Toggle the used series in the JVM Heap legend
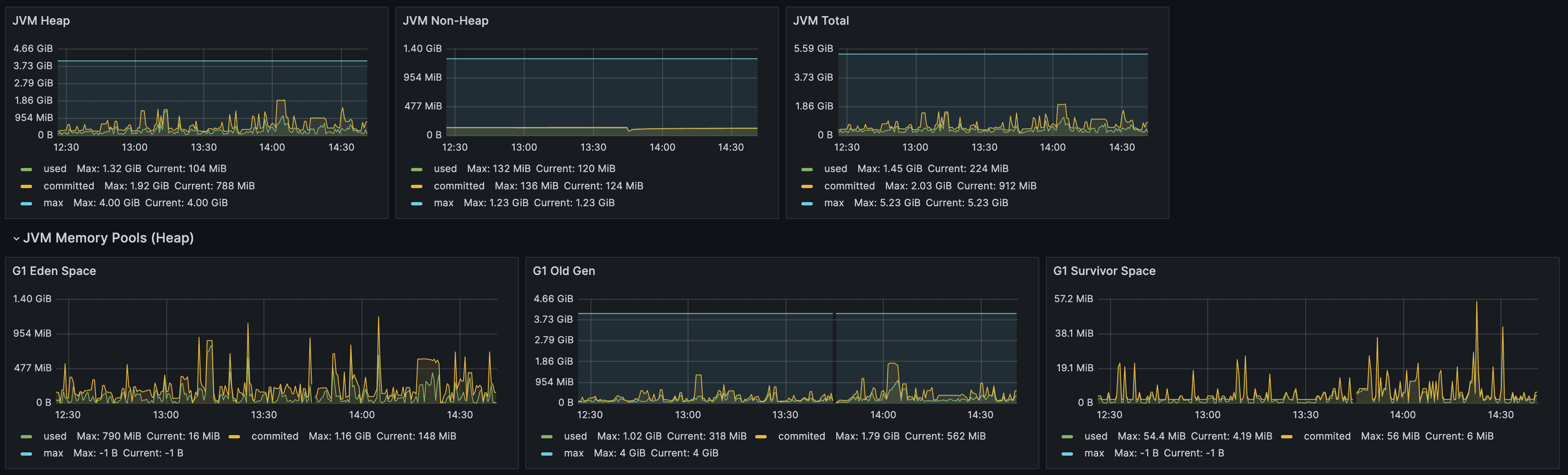The width and height of the screenshot is (1568, 475). pyautogui.click(x=55, y=168)
